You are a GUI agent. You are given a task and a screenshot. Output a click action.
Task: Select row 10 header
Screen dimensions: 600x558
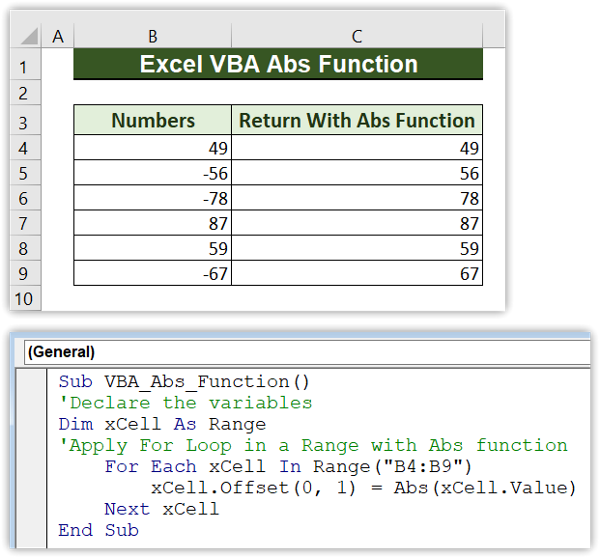click(25, 298)
